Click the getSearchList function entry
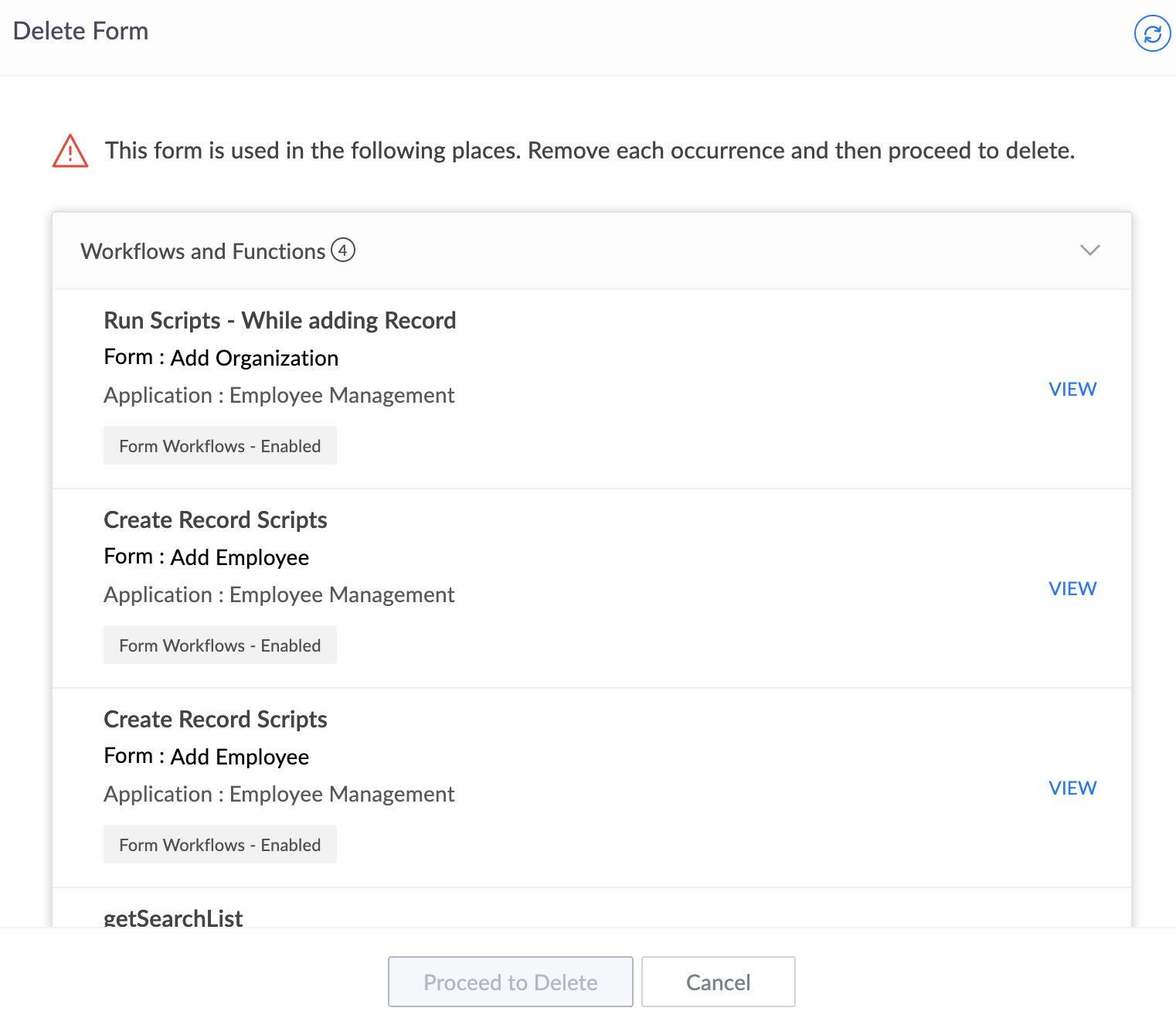Screen dimensions: 1176x1025 click(x=173, y=918)
